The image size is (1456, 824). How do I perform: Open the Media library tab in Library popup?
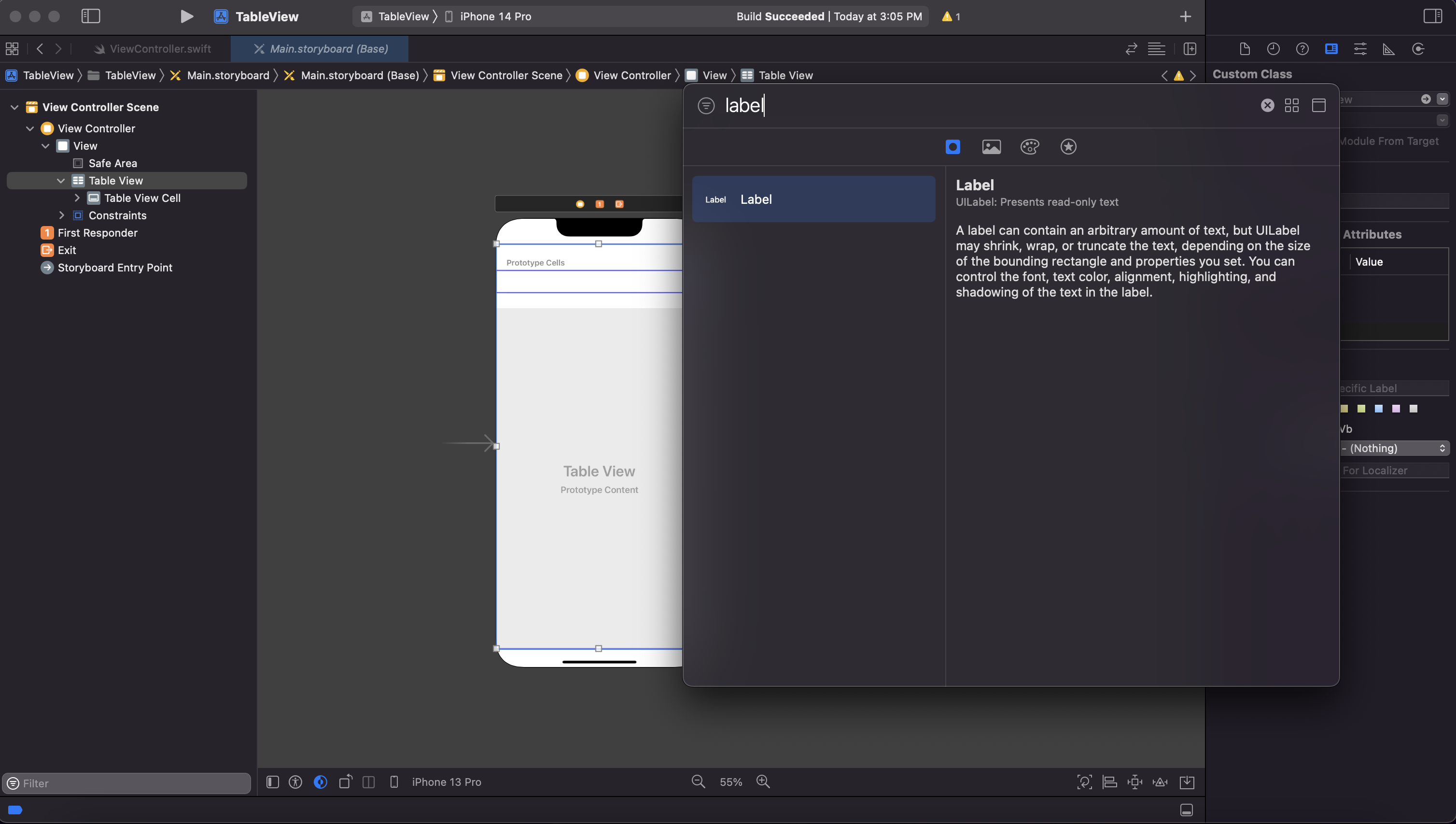point(991,147)
